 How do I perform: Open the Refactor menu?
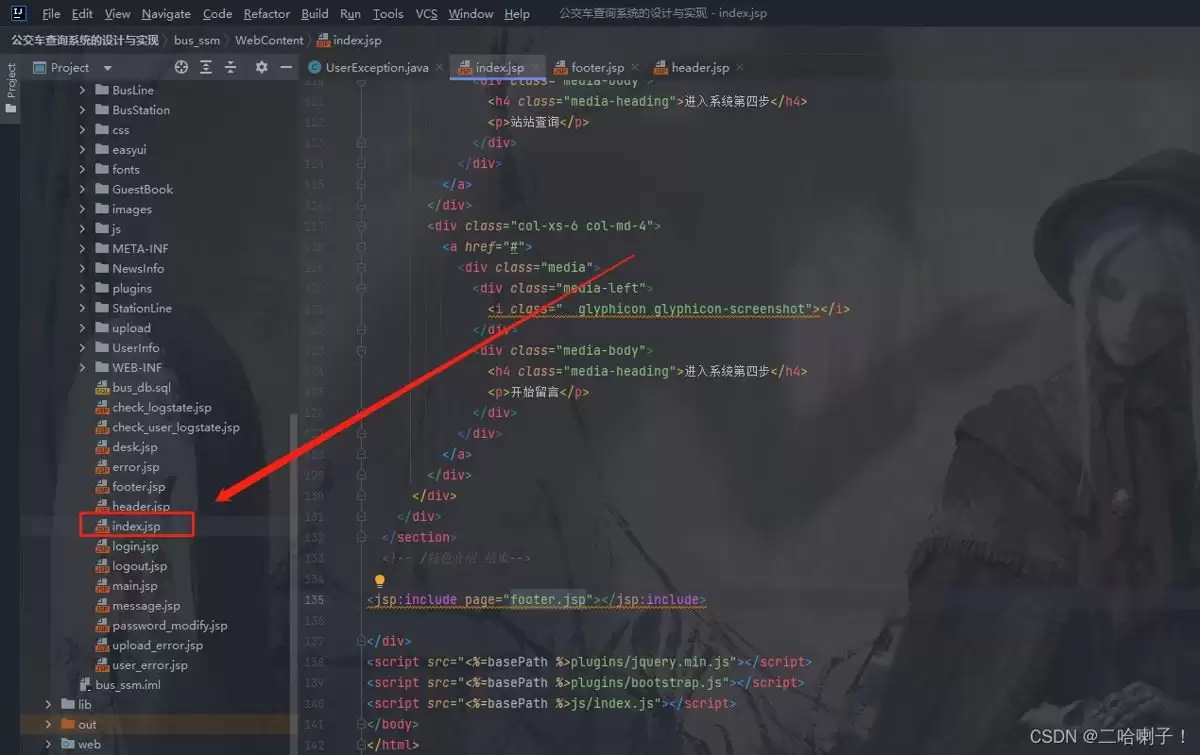pos(267,14)
